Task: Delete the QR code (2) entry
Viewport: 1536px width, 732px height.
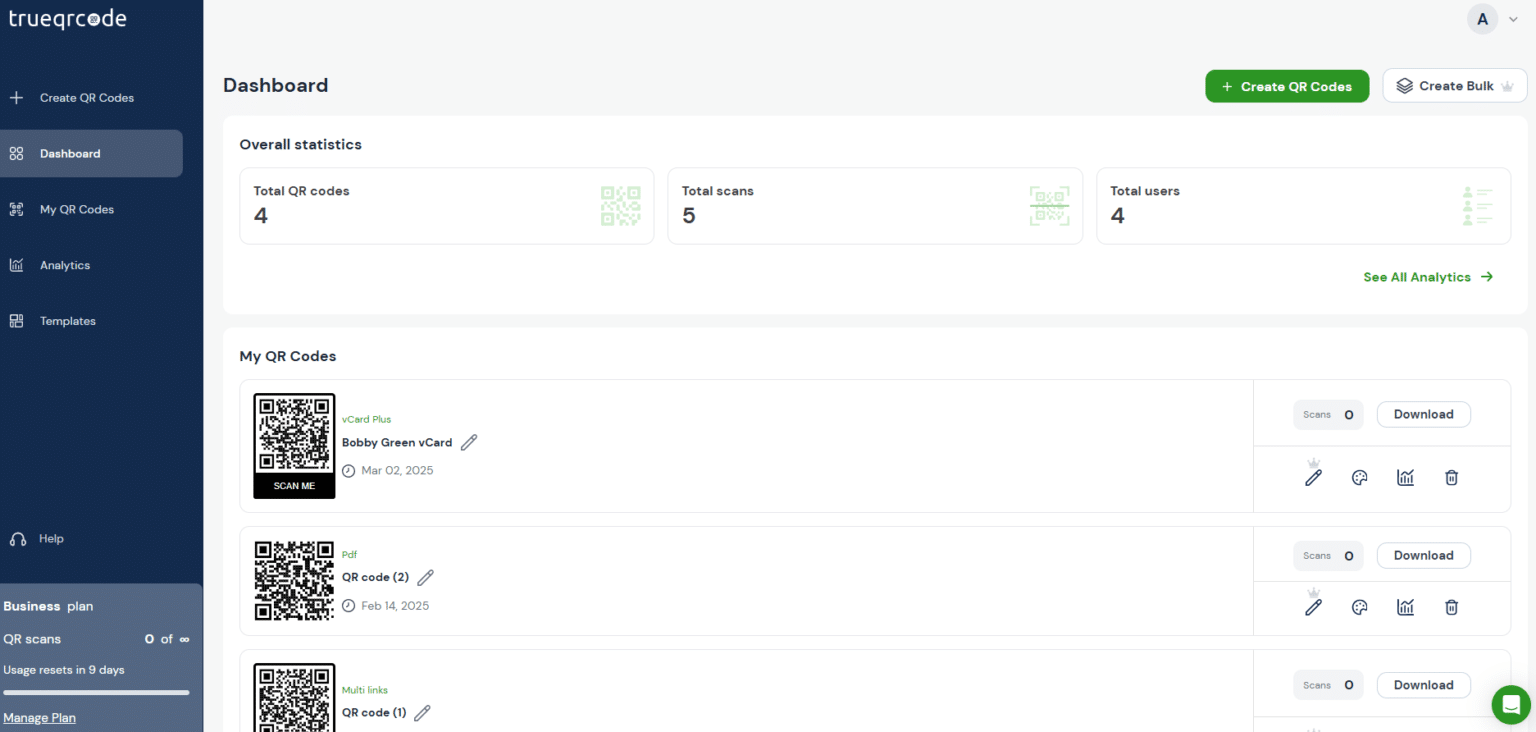Action: point(1451,607)
